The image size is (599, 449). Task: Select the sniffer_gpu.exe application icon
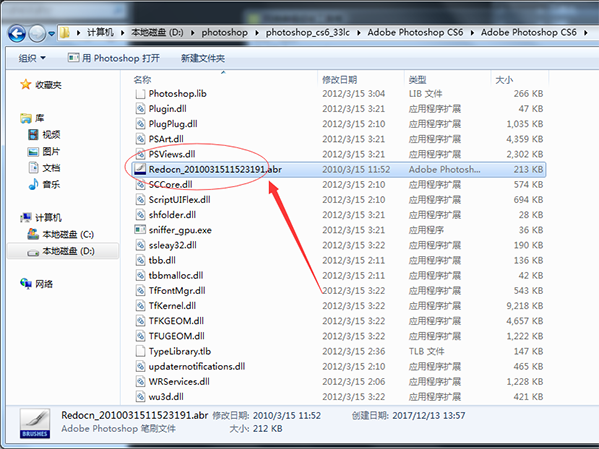click(140, 230)
